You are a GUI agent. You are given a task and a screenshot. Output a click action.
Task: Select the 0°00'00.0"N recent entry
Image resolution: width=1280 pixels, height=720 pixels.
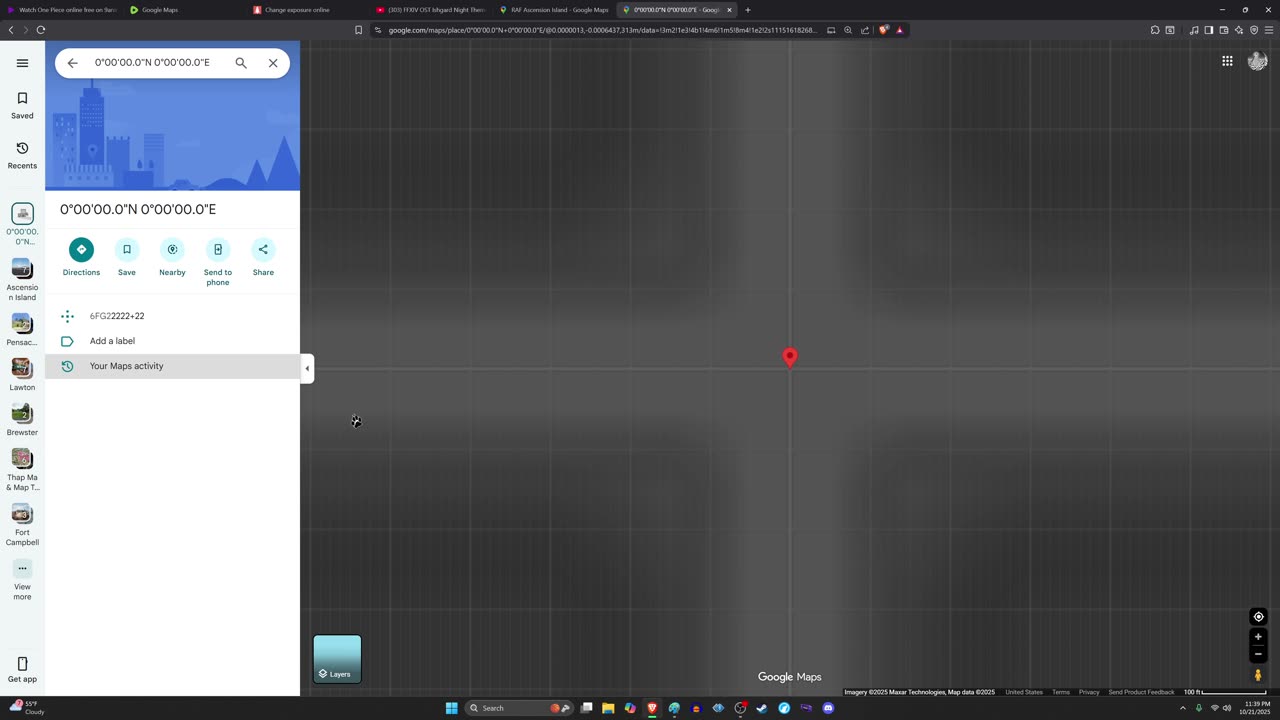coord(22,224)
